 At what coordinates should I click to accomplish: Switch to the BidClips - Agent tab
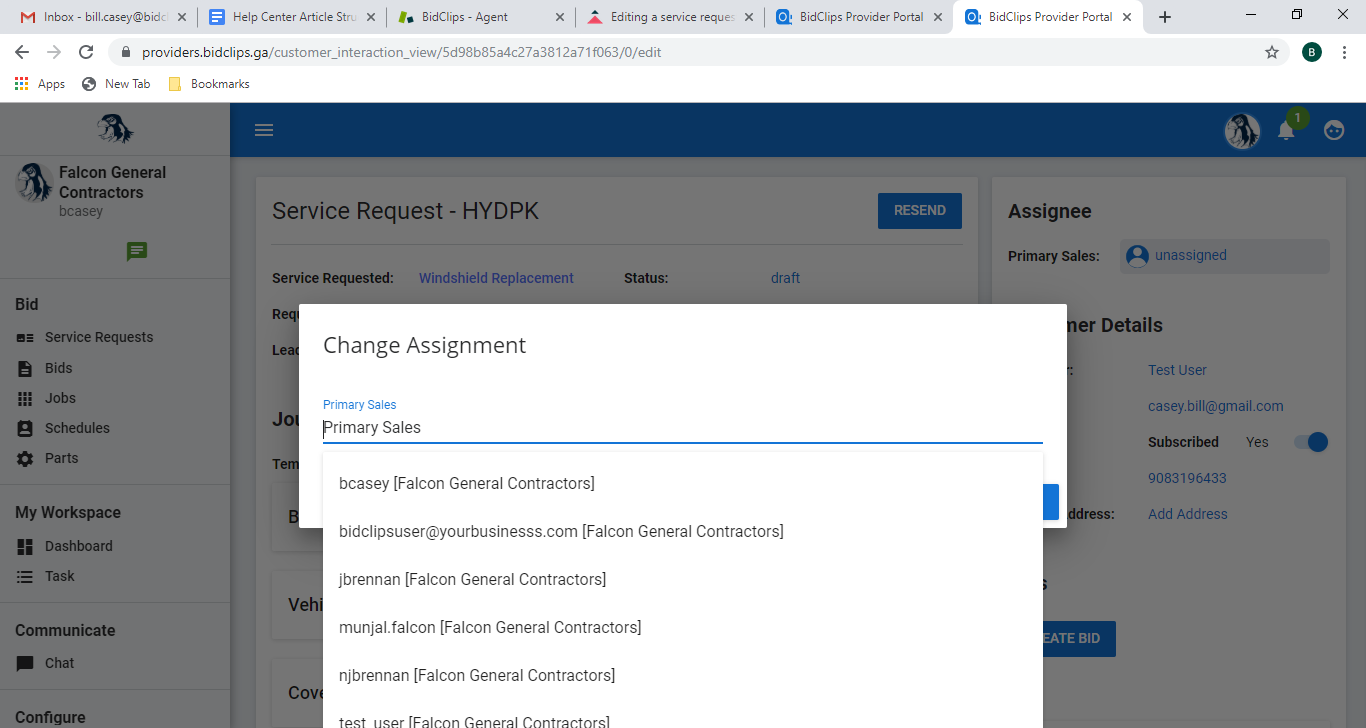pyautogui.click(x=481, y=17)
